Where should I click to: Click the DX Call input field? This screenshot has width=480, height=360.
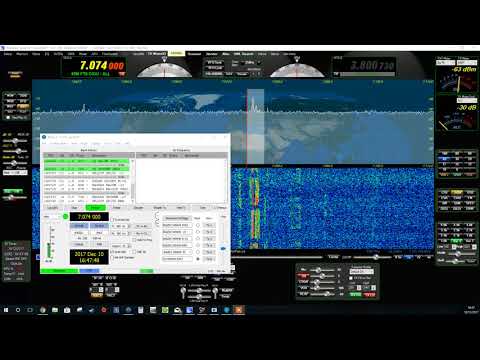80,233
